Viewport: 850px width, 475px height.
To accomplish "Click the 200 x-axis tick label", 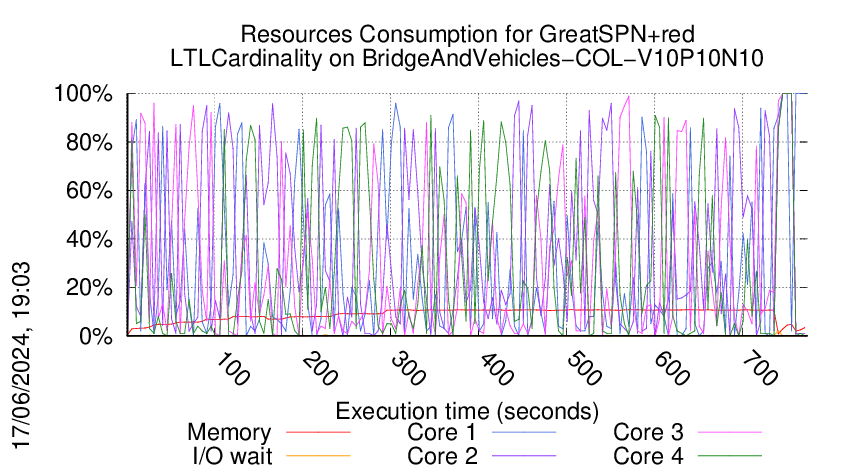I will [x=321, y=369].
